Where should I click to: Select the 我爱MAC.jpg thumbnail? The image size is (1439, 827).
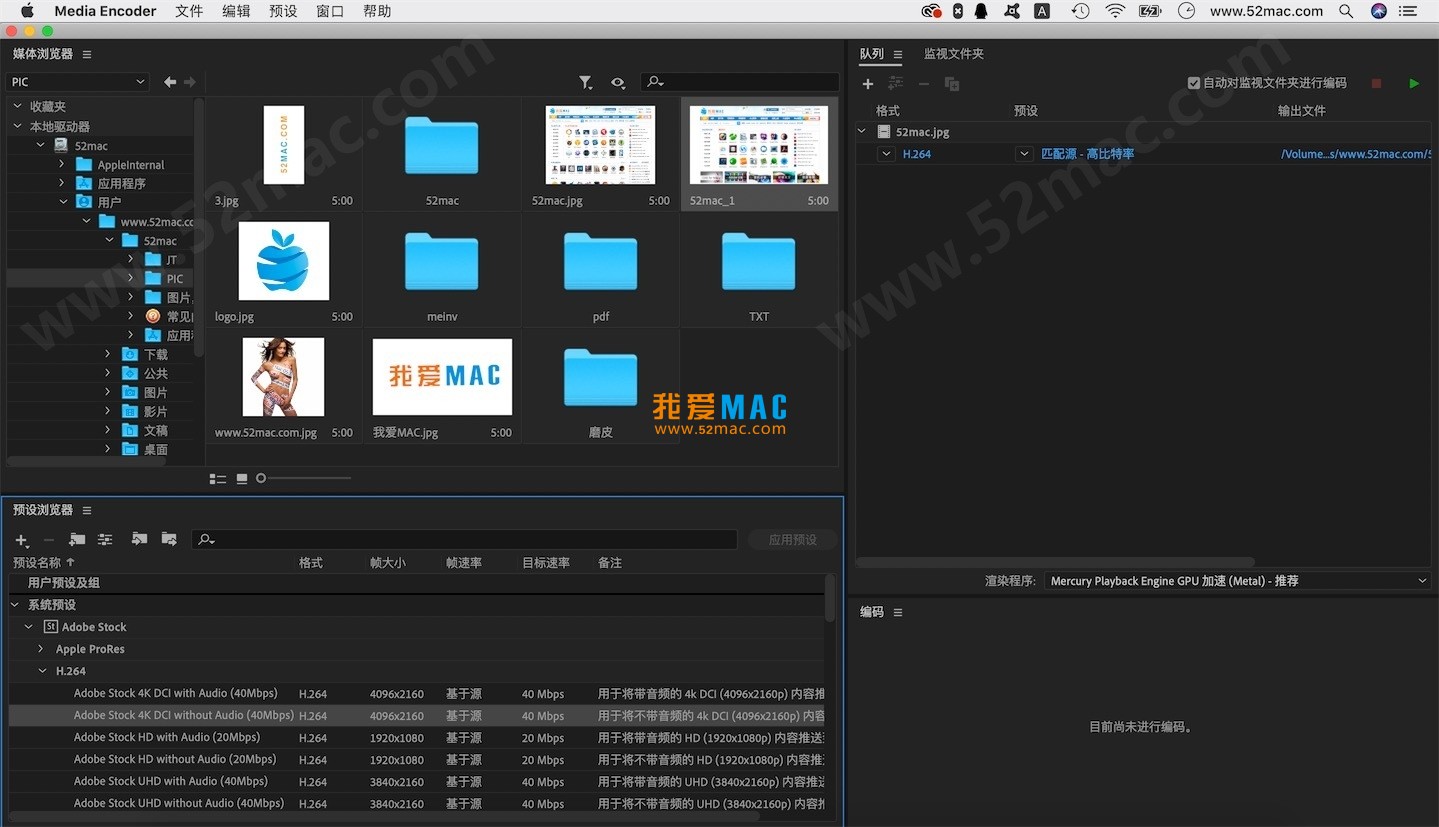click(442, 377)
